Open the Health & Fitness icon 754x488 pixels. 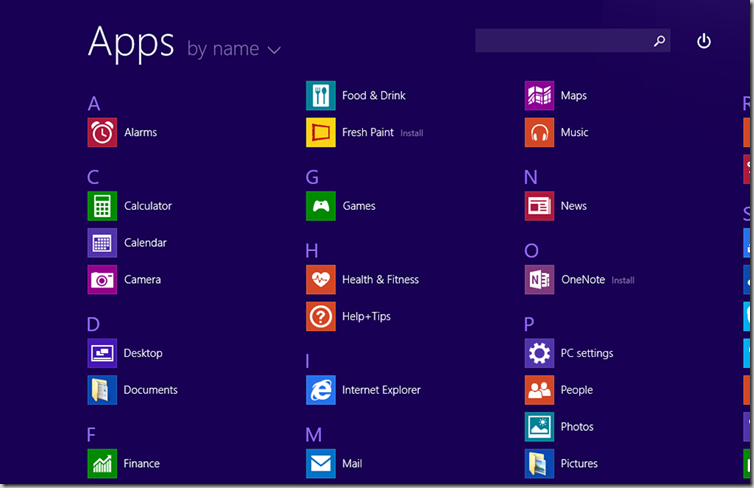(x=321, y=279)
